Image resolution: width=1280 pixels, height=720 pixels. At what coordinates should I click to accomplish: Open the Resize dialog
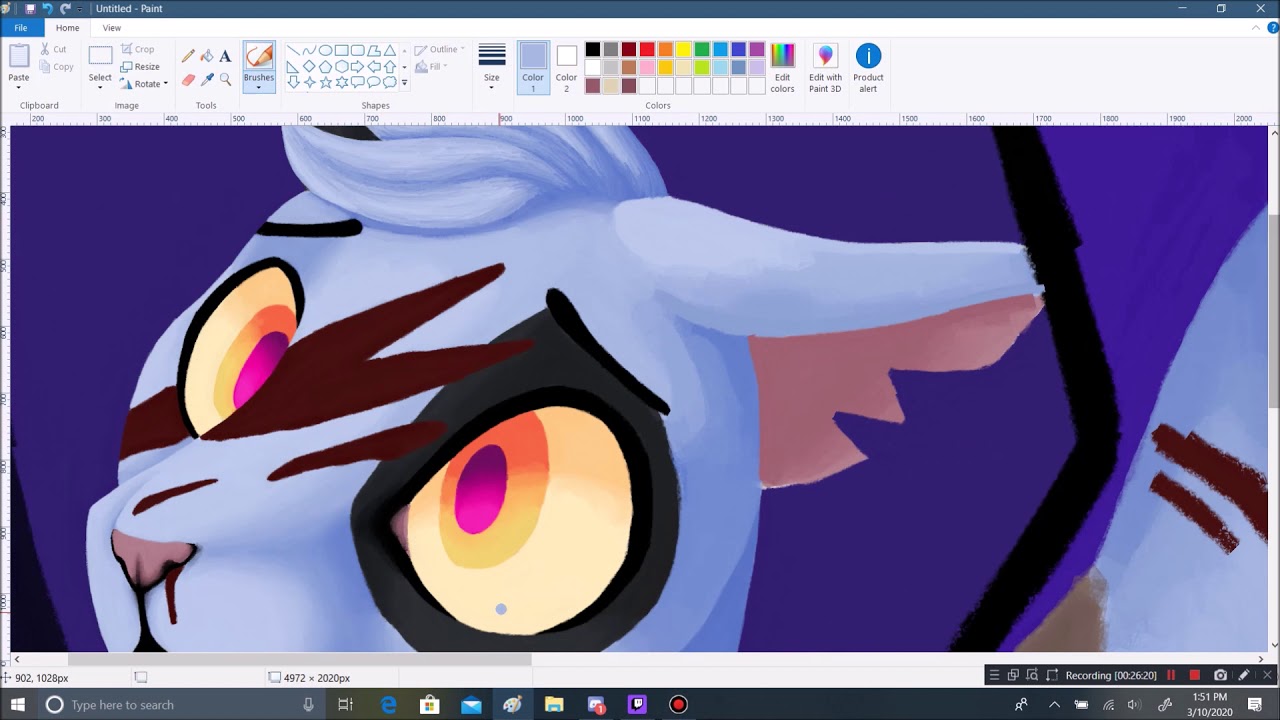140,67
